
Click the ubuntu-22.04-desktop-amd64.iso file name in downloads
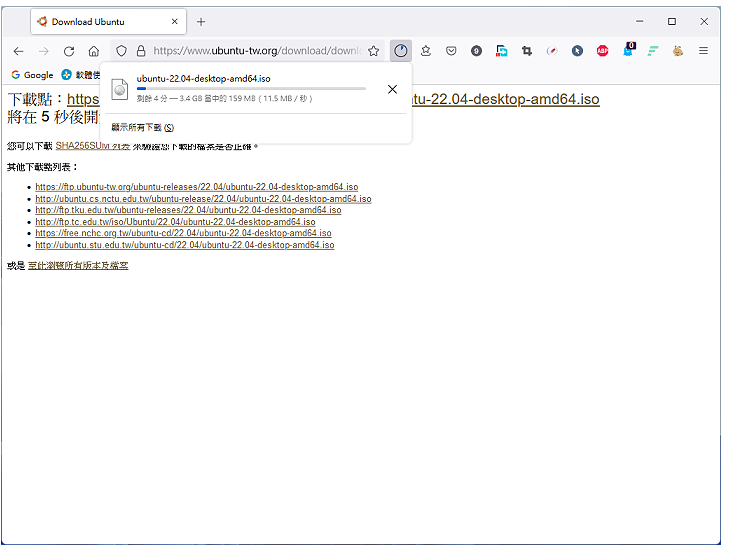pos(204,79)
